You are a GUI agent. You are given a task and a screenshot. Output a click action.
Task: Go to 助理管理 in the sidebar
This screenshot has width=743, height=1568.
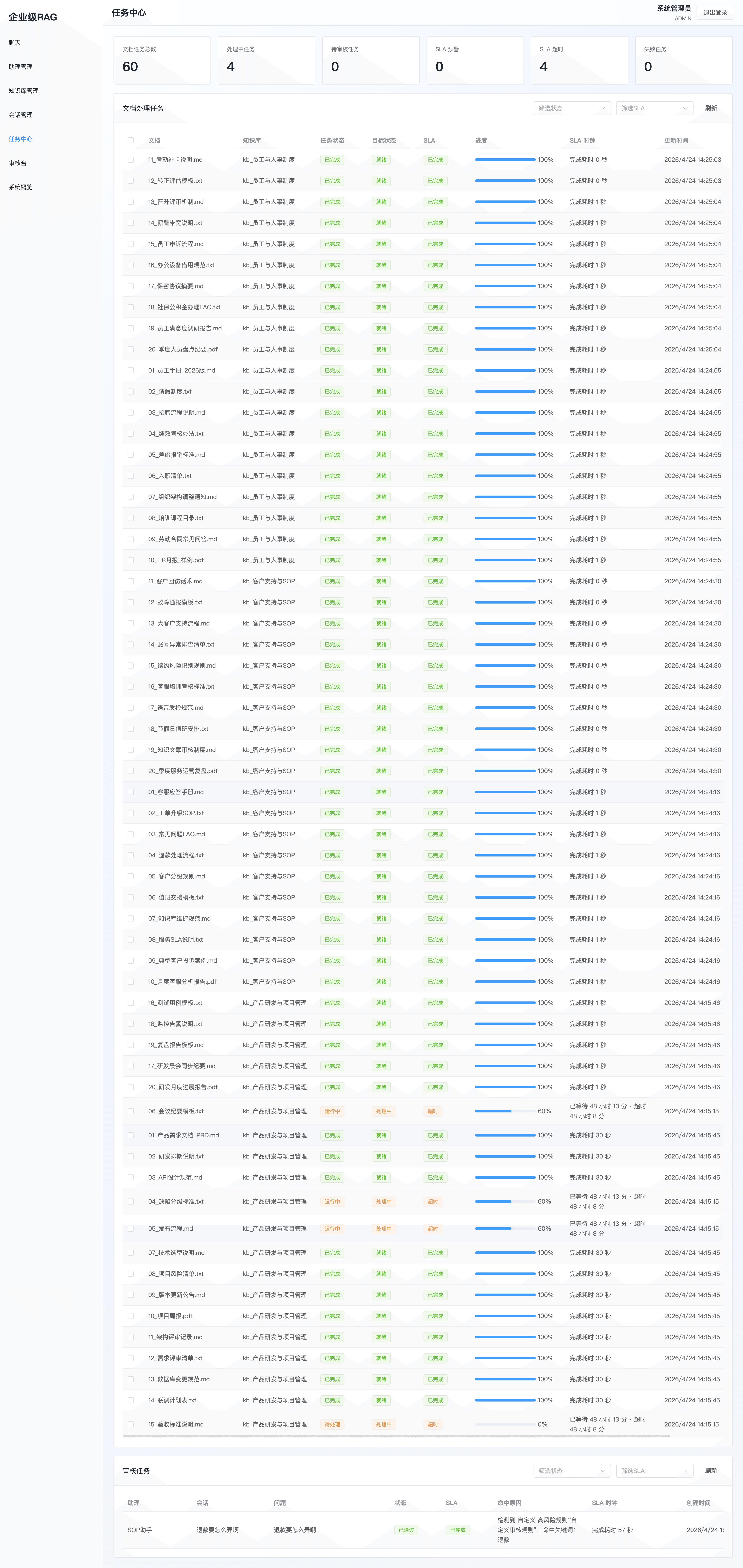click(21, 67)
